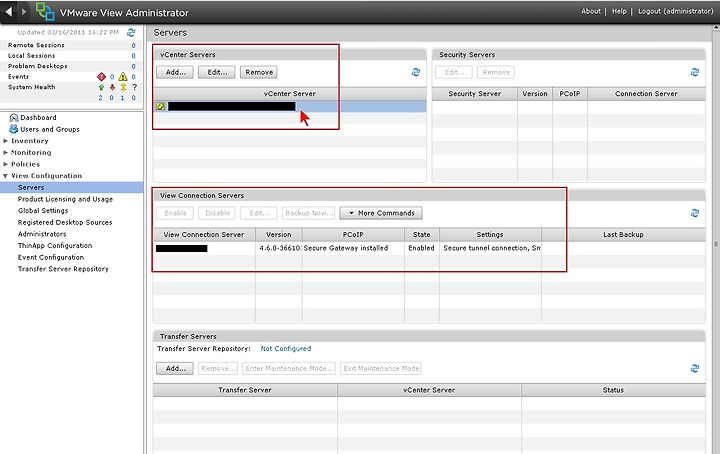Screen dimensions: 720x454
Task: Click the Backup Now button
Action: point(308,213)
